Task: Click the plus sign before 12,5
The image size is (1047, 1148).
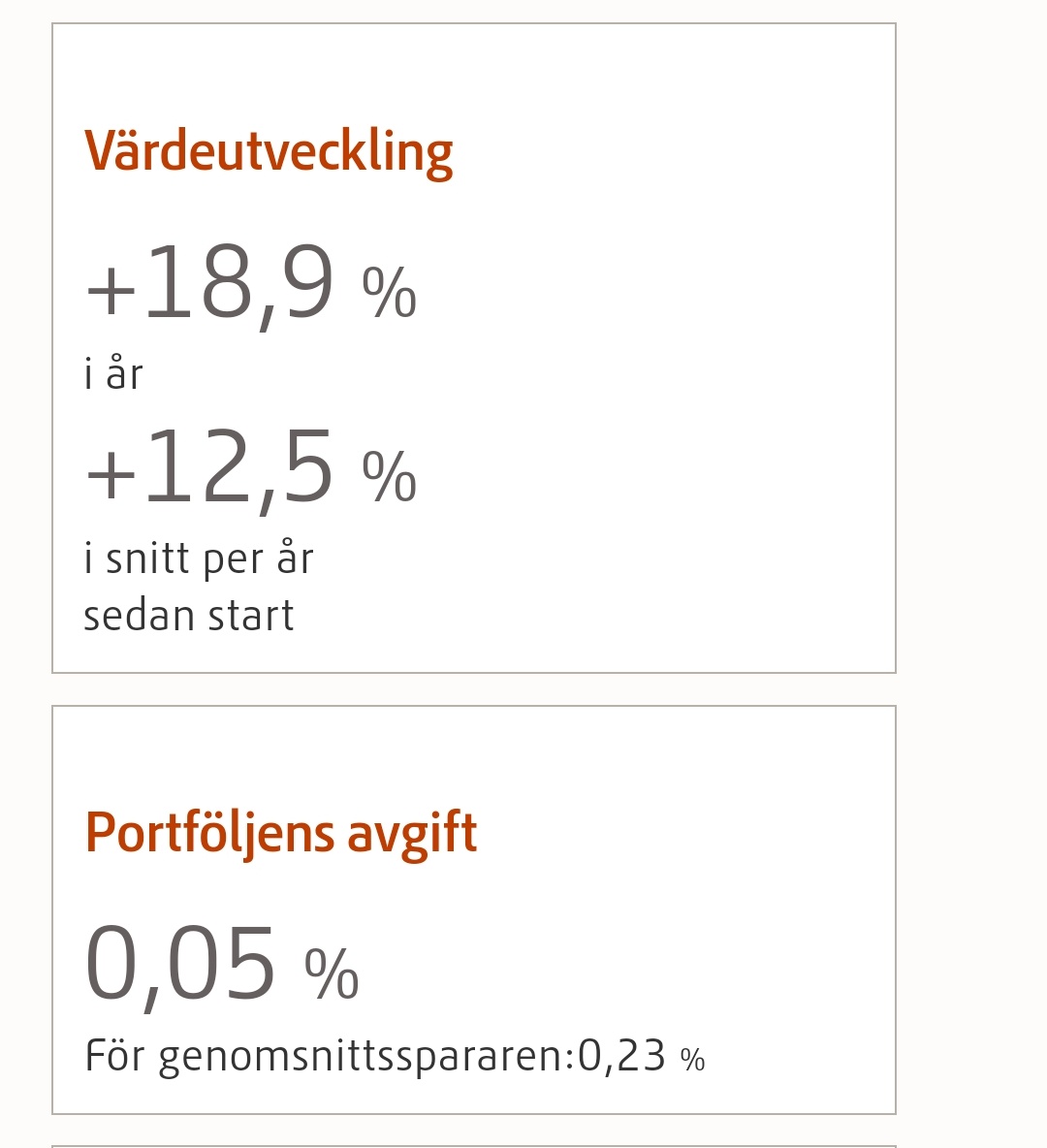Action: pyautogui.click(x=111, y=475)
